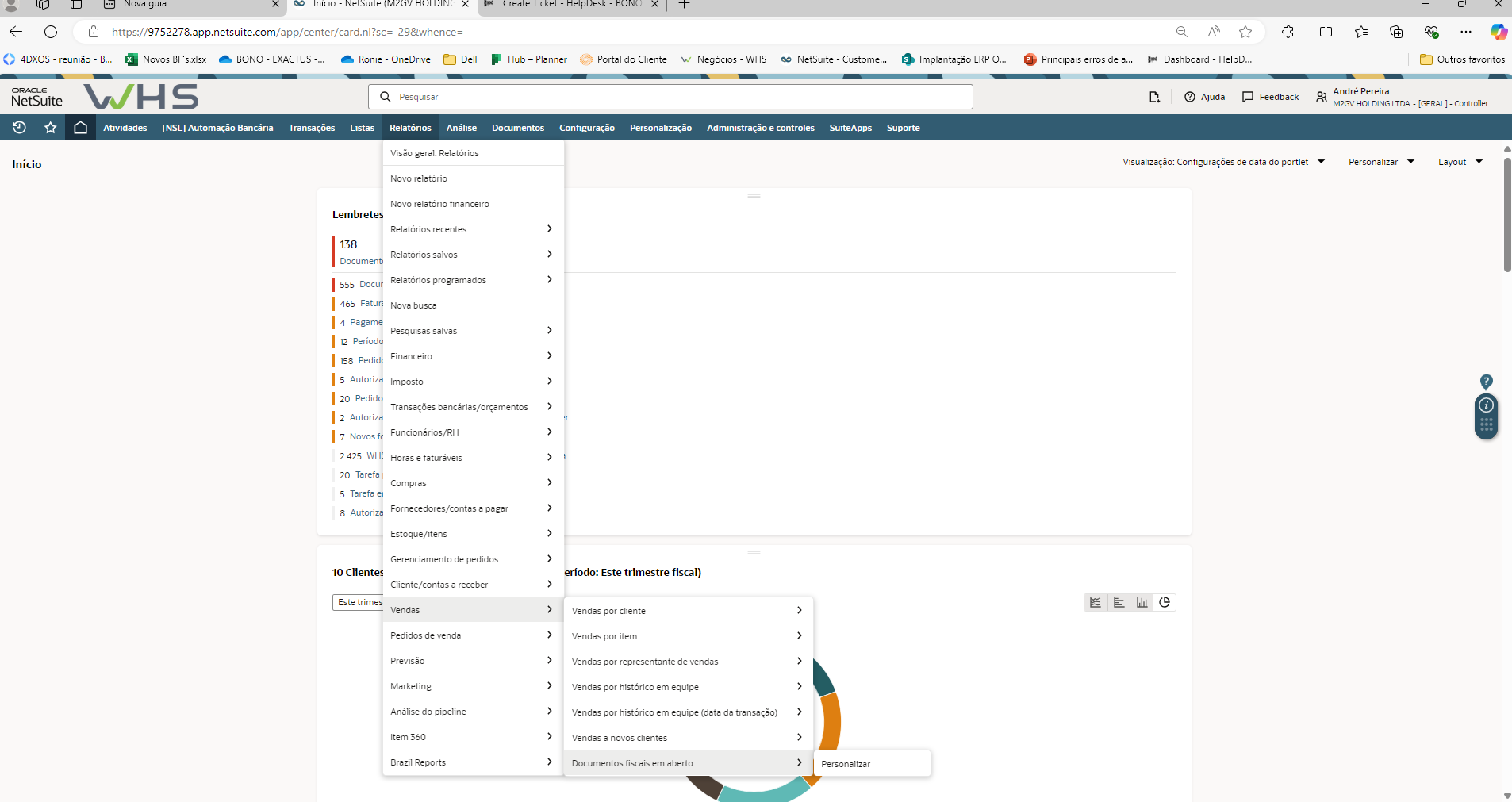Image resolution: width=1512 pixels, height=802 pixels.
Task: Go to Home via house icon
Action: tap(80, 128)
